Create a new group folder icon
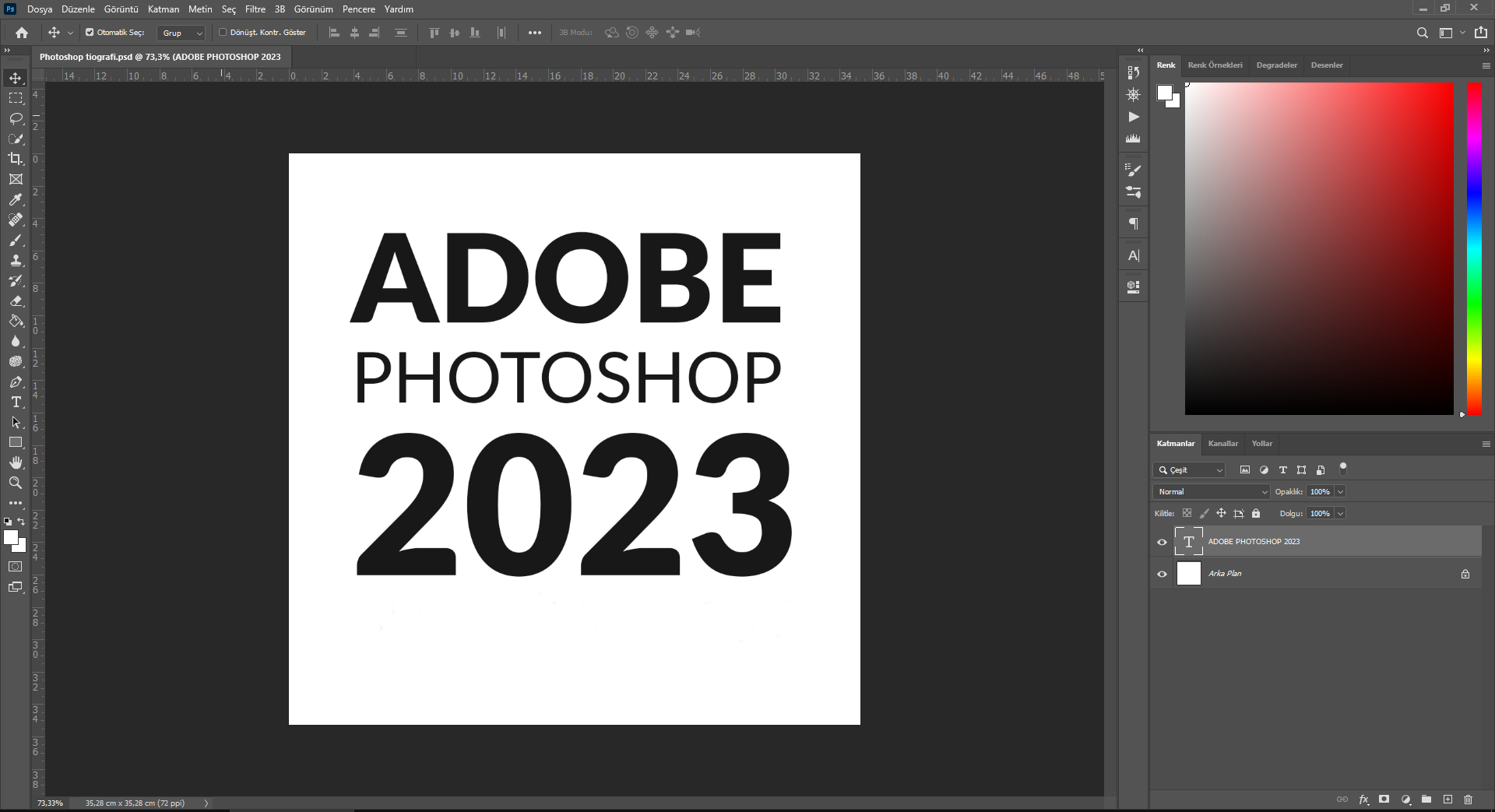The image size is (1495, 812). pyautogui.click(x=1426, y=800)
